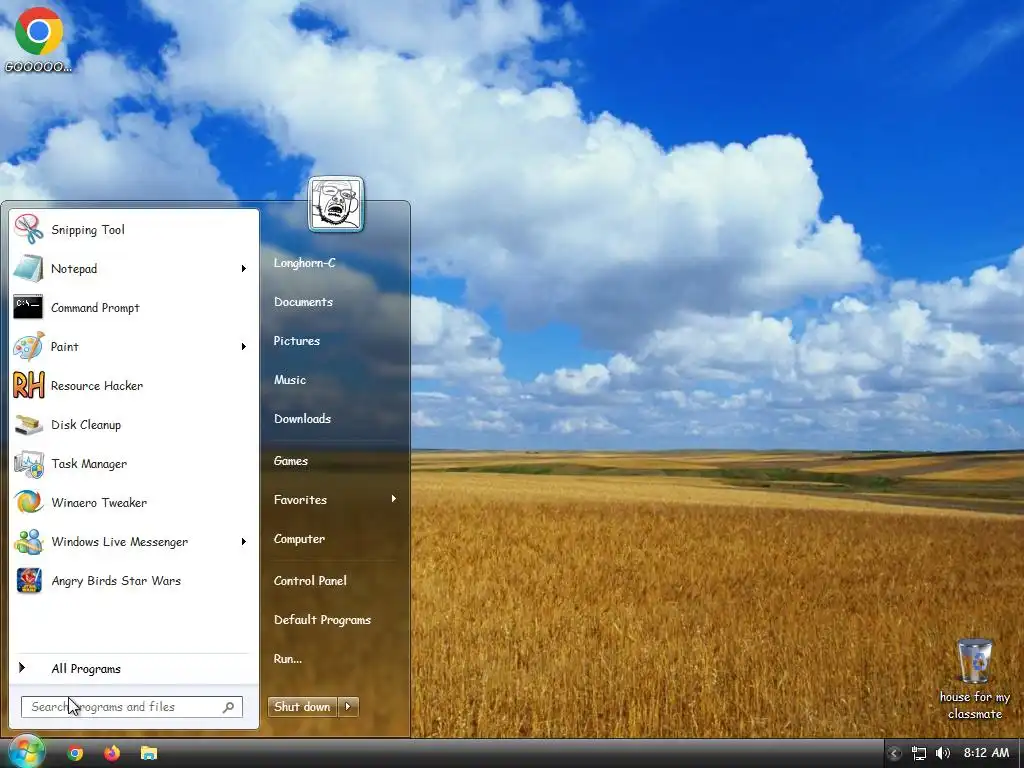Screen dimensions: 1024x768
Task: Show hidden tray icons arrow
Action: [x=895, y=753]
